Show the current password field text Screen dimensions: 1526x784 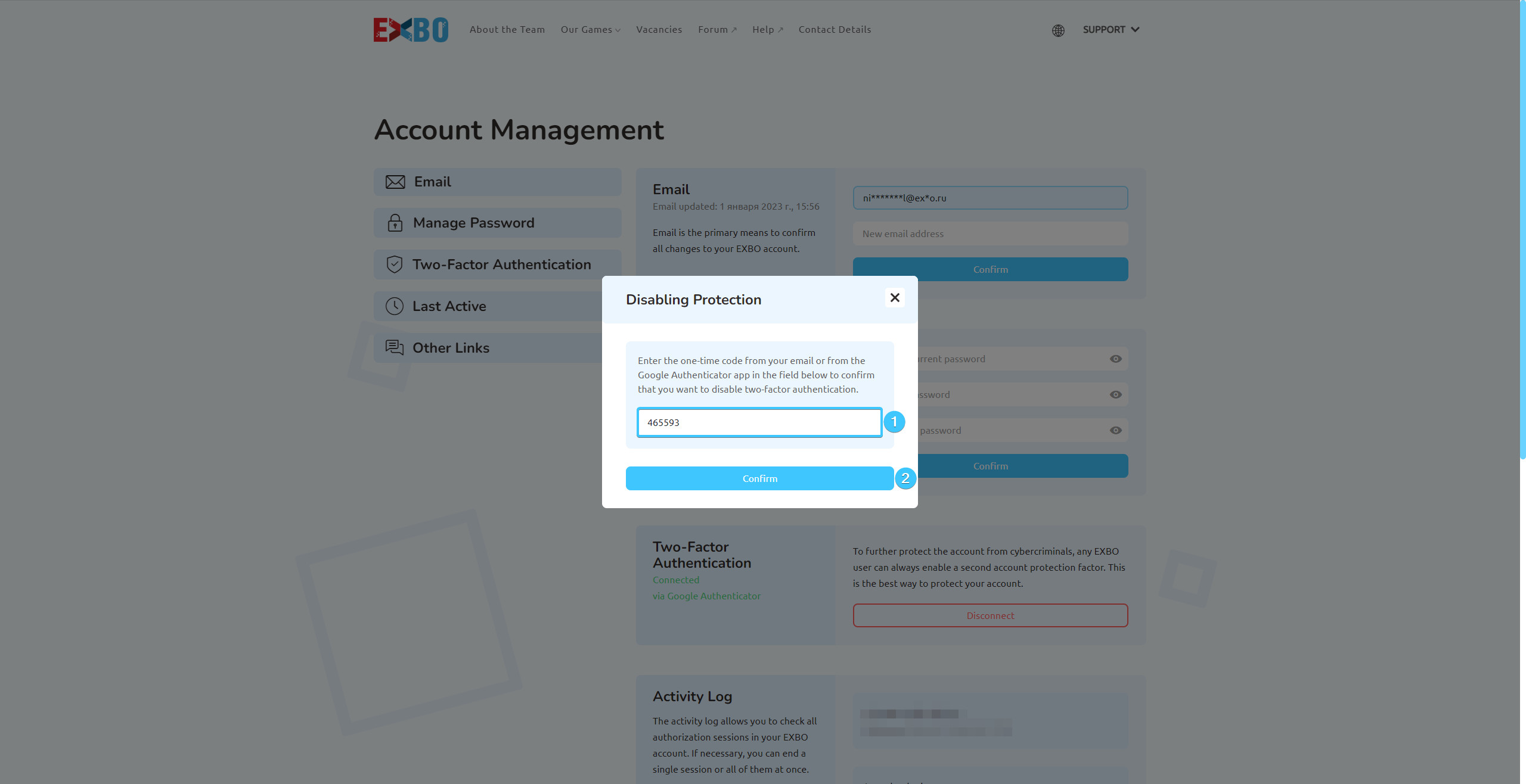[x=1116, y=359]
